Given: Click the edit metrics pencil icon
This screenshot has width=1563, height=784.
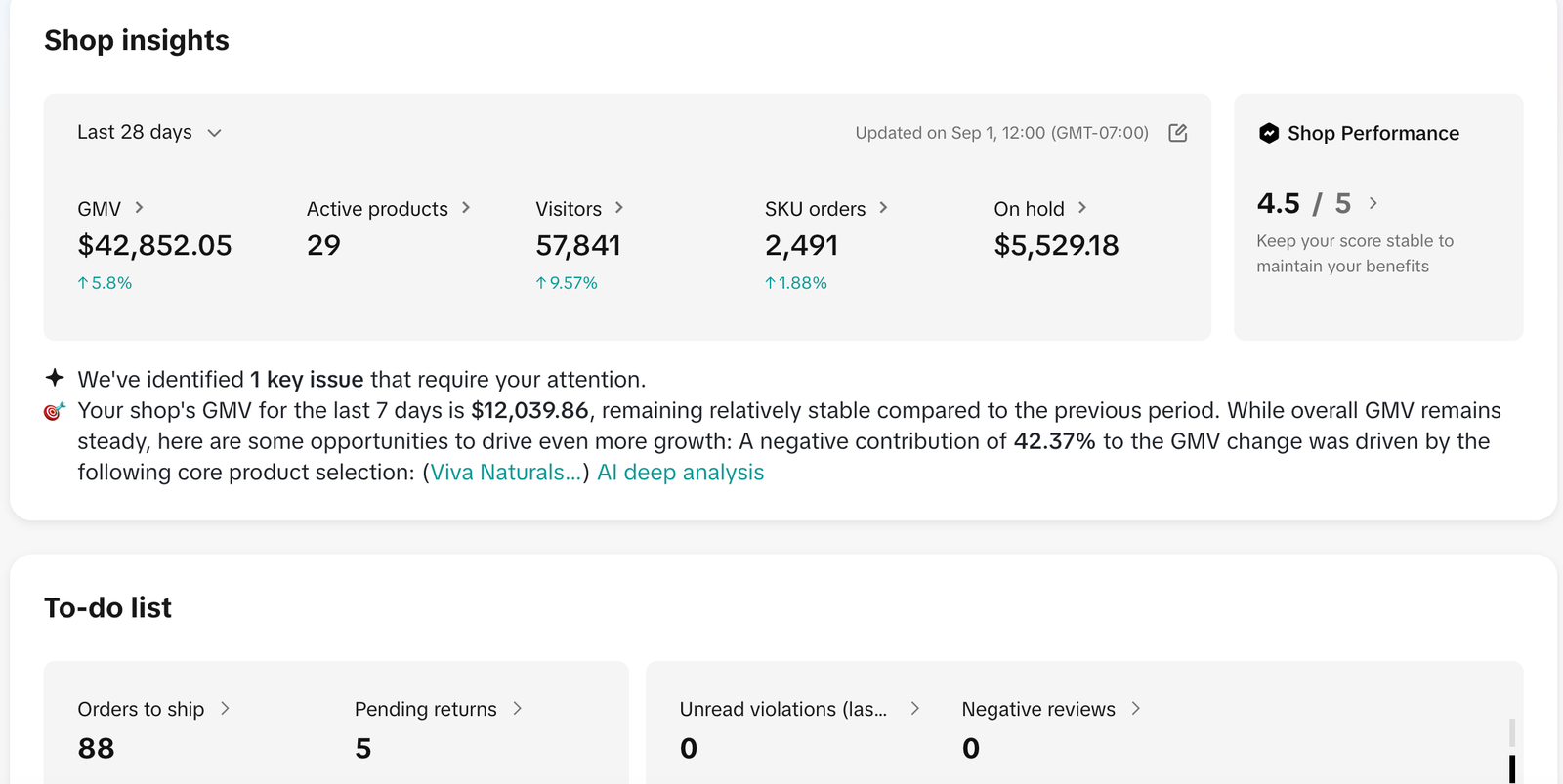Looking at the screenshot, I should pos(1178,133).
